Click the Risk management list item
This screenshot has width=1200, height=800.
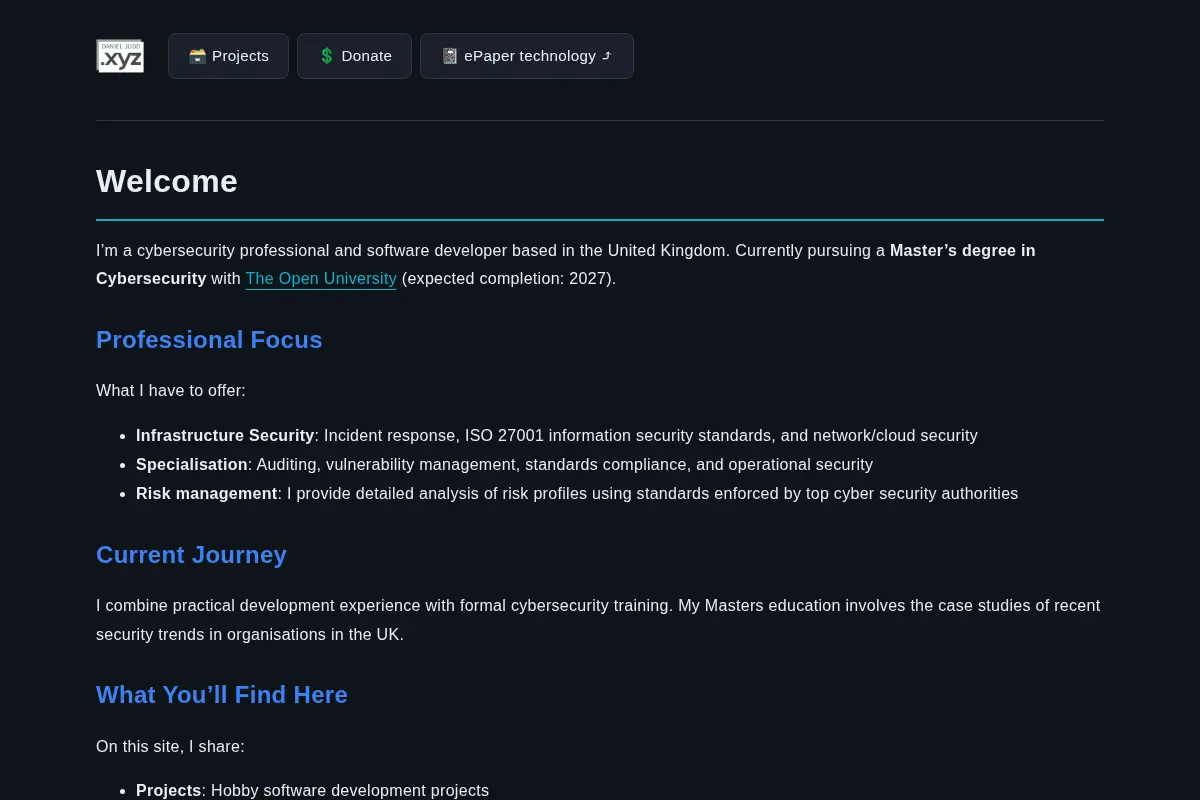pos(577,494)
